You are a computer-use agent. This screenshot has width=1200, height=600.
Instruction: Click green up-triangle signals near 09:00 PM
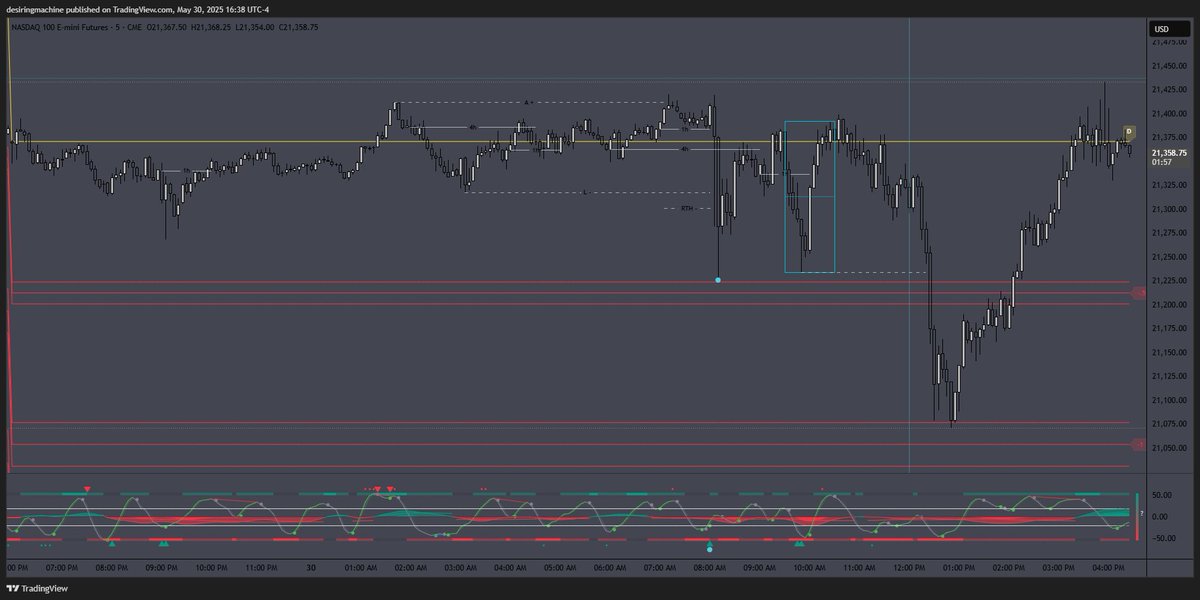(x=163, y=543)
